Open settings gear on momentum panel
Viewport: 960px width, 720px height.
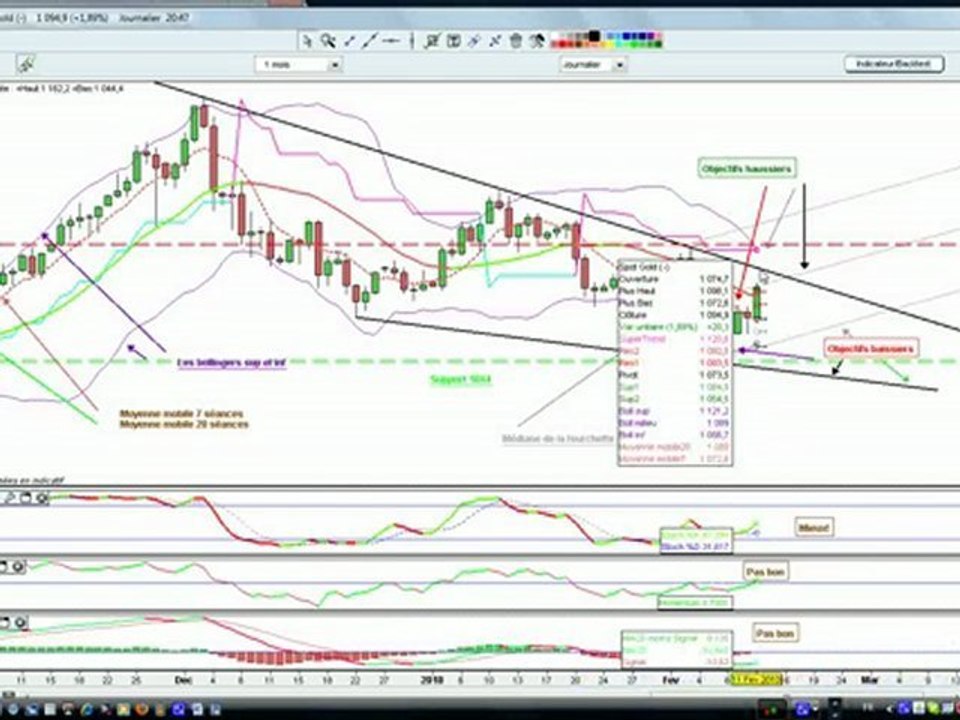coord(18,566)
